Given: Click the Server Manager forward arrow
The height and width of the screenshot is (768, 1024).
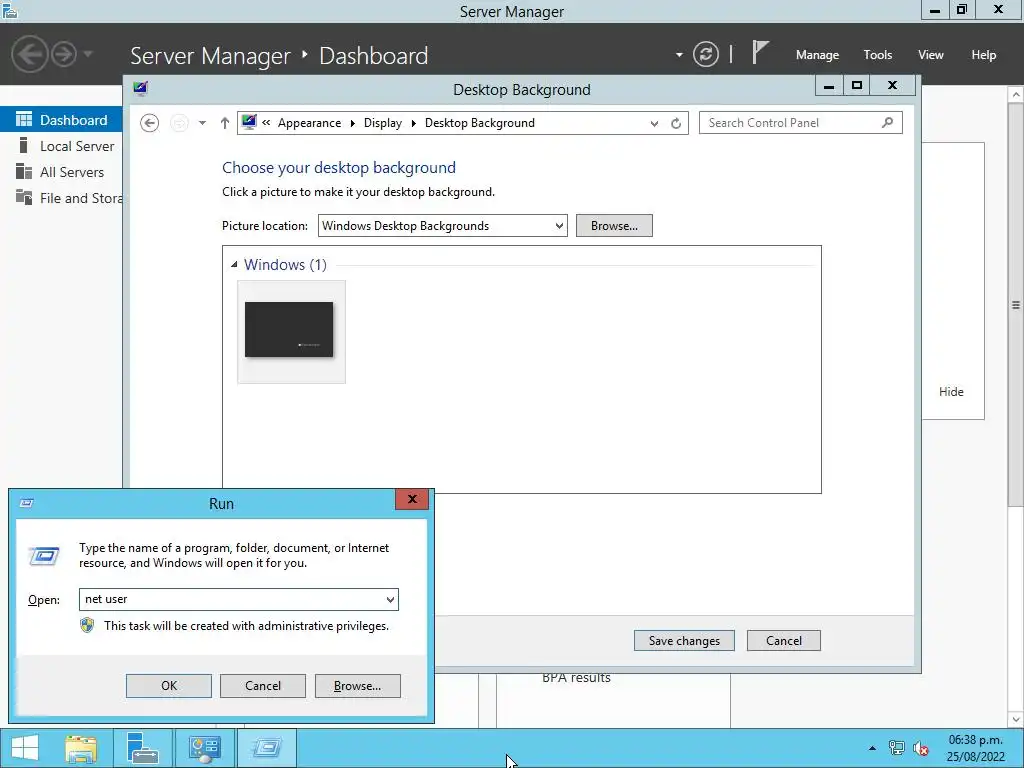Looking at the screenshot, I should [64, 54].
